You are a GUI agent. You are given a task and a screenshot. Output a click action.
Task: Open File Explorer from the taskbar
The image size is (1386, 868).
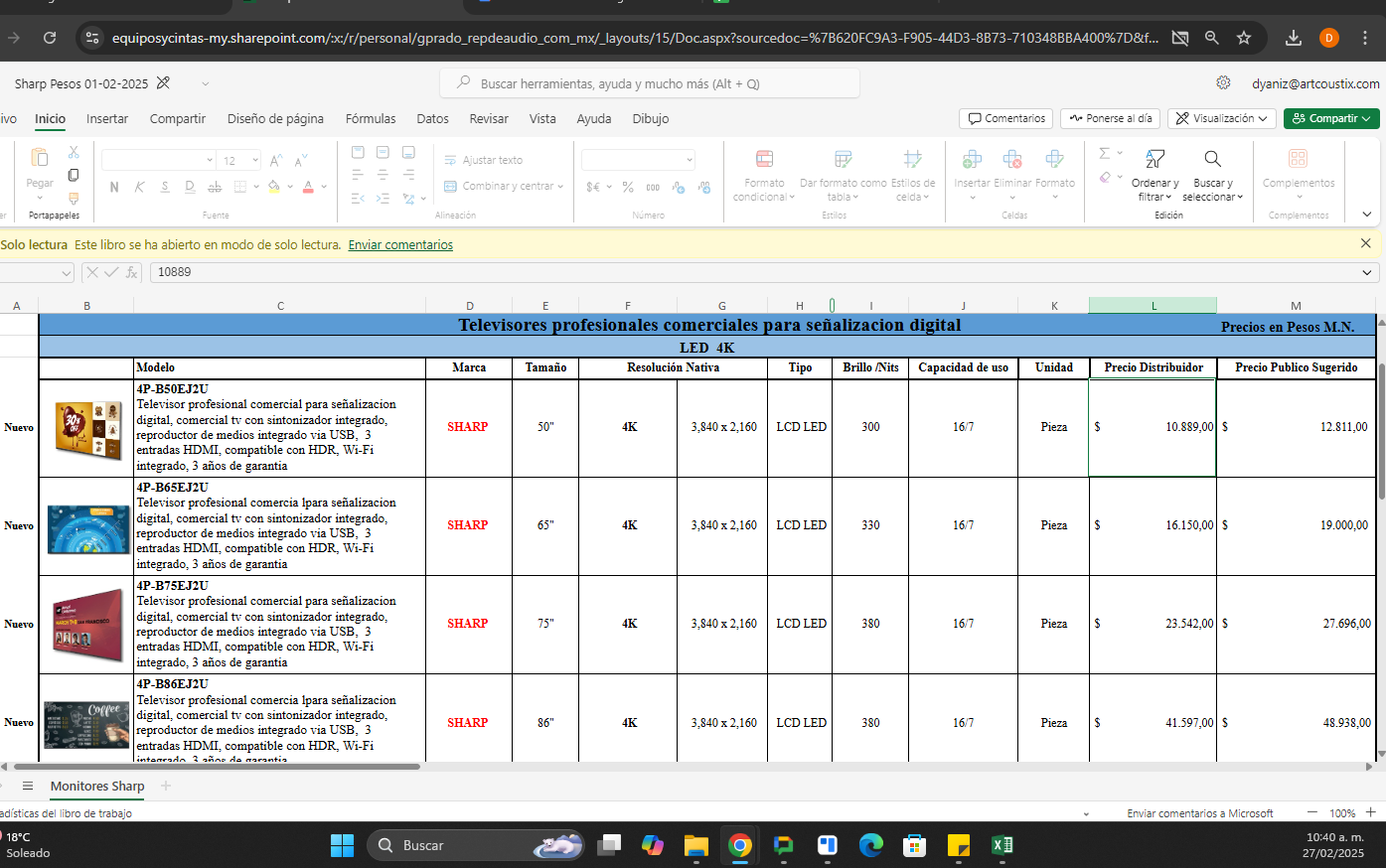pyautogui.click(x=695, y=845)
